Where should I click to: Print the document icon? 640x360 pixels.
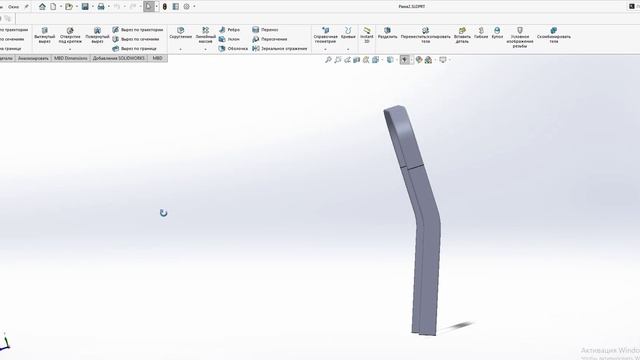(x=101, y=7)
